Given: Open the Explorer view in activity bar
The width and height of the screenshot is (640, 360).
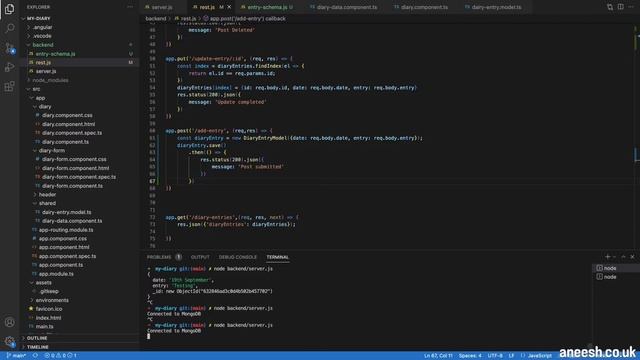Looking at the screenshot, I should (x=9, y=9).
